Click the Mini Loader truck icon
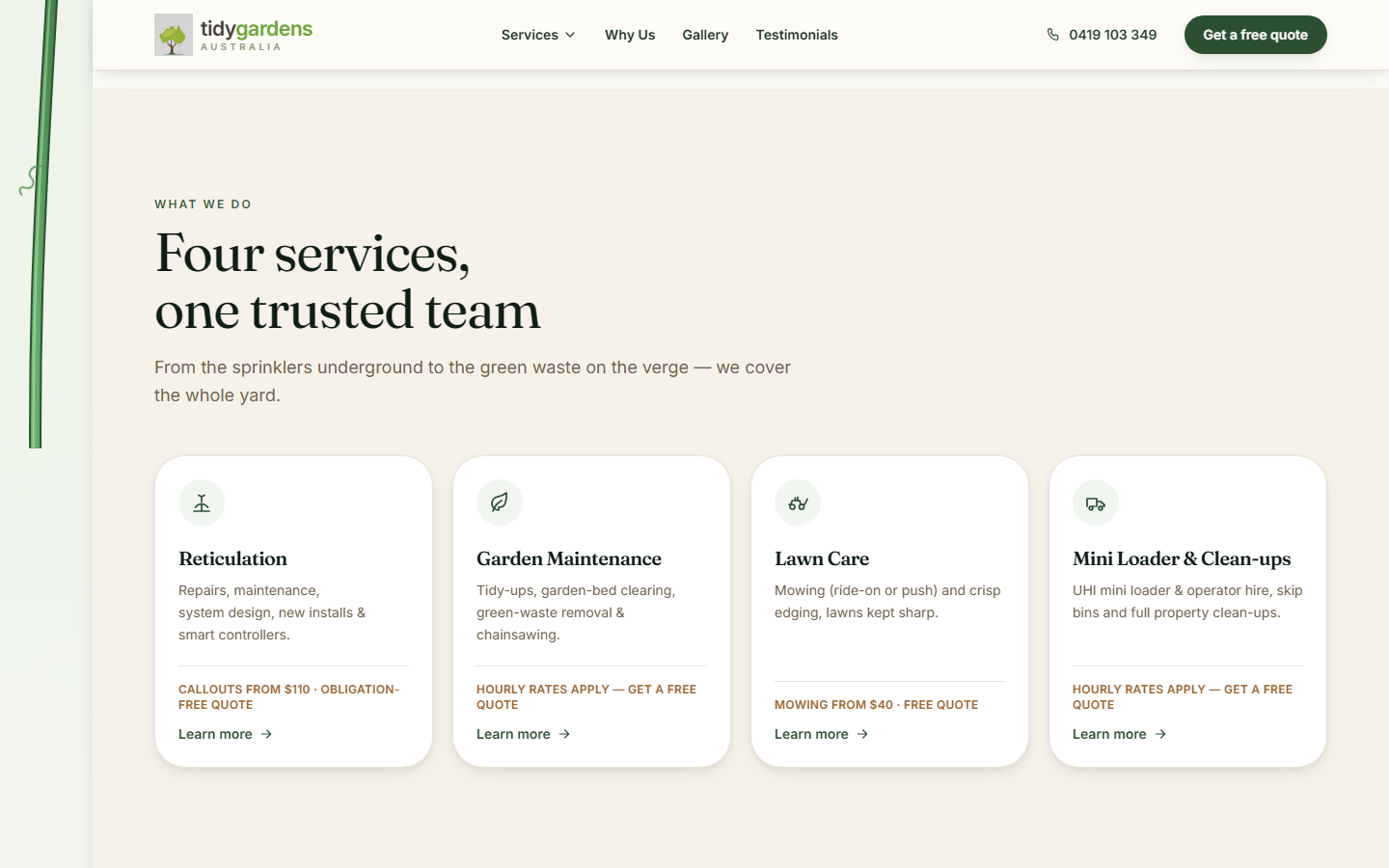The width and height of the screenshot is (1389, 868). (1096, 502)
